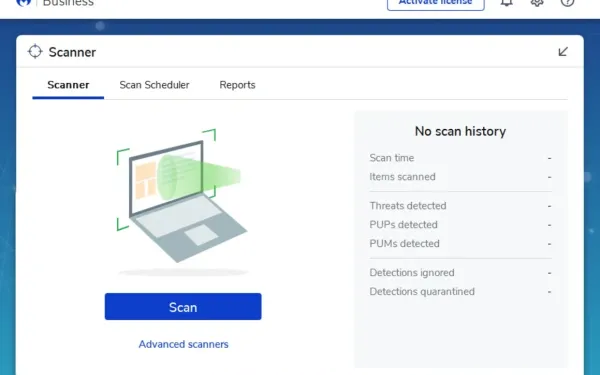Open Advanced scanners link
Screen dimensions: 600x375
[183, 344]
